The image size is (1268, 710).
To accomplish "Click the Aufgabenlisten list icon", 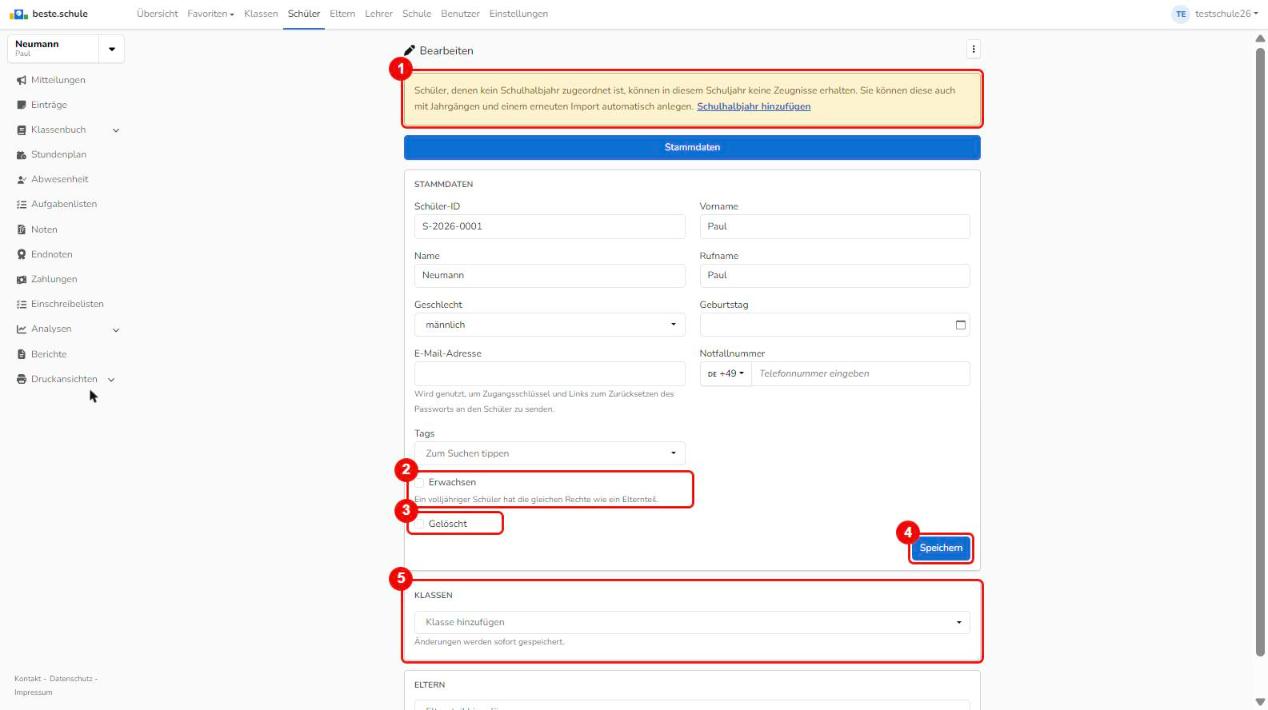I will 22,205.
